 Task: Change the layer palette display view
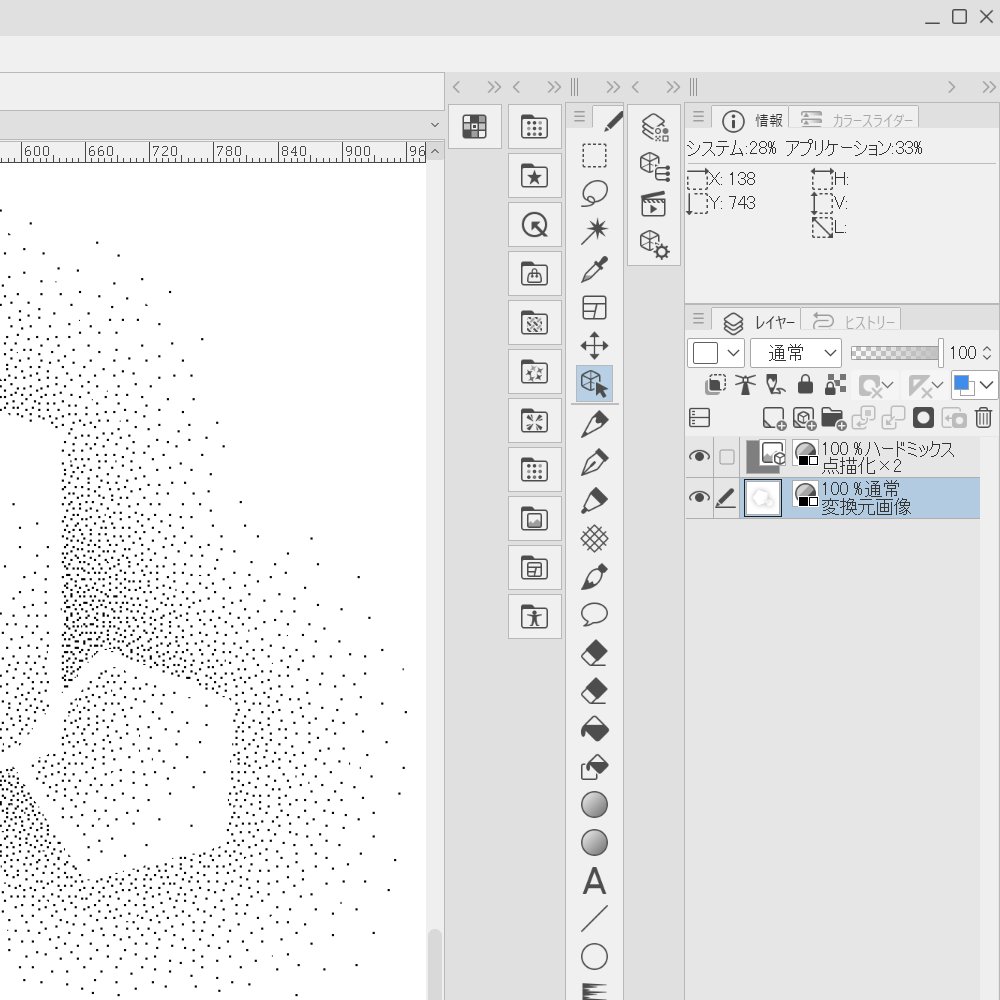pos(700,418)
